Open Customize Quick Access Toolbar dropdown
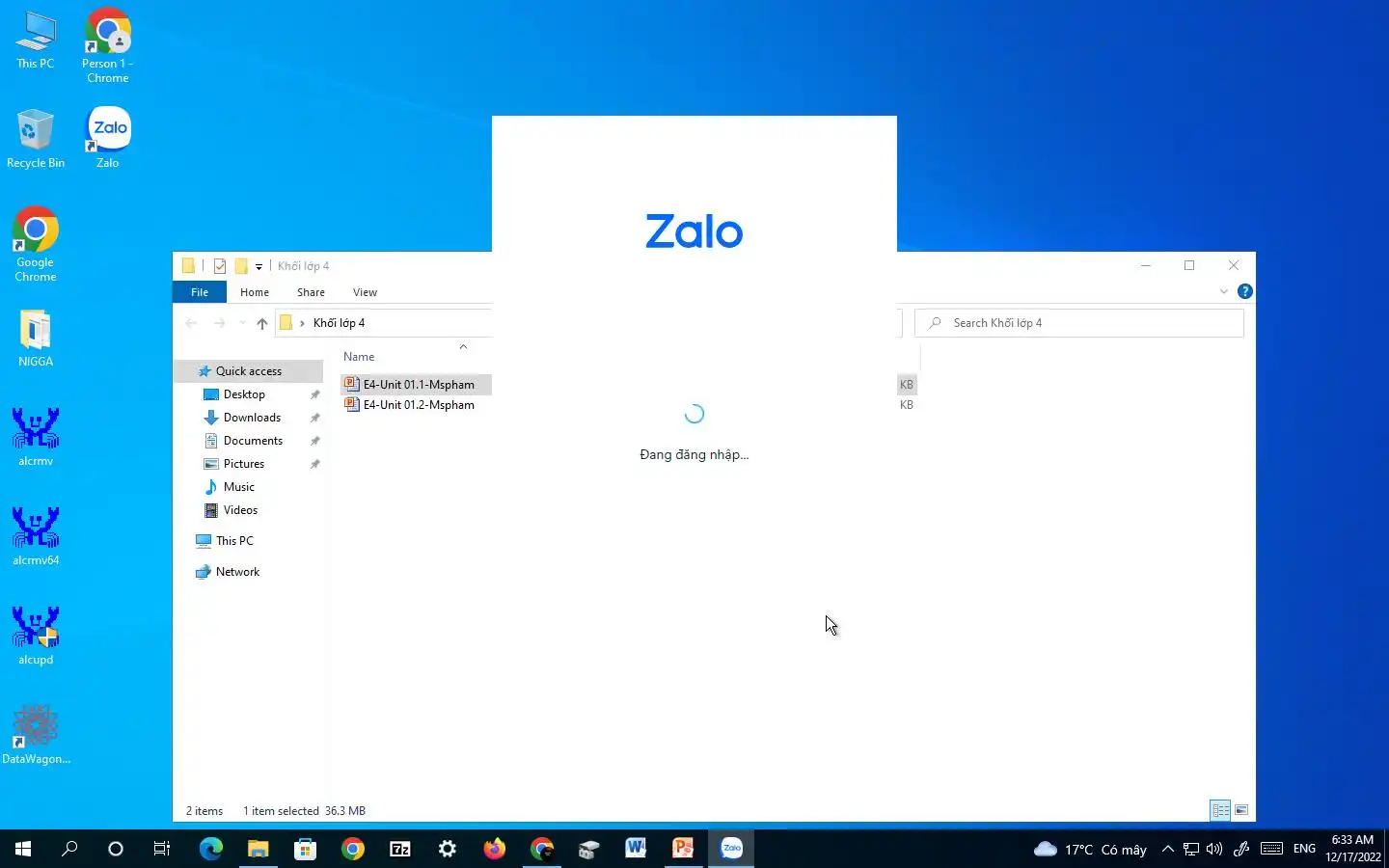 pos(259,266)
